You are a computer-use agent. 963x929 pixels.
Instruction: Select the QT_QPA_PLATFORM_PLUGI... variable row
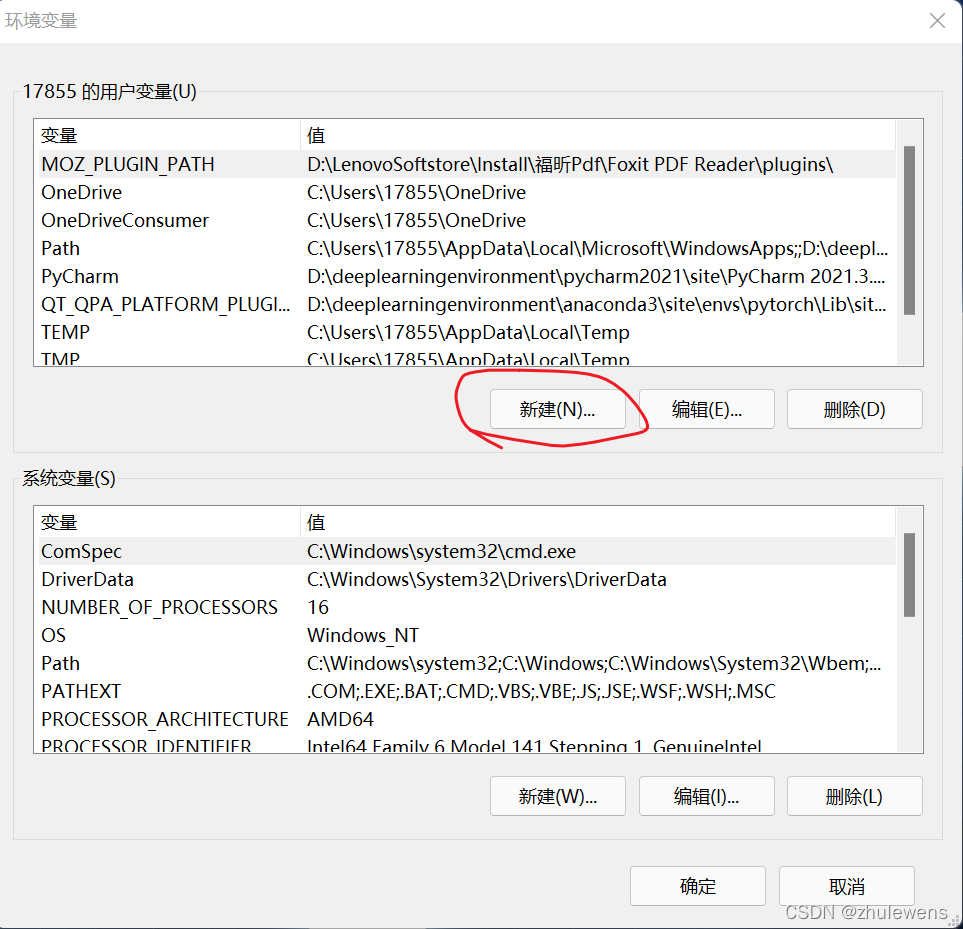coord(467,304)
